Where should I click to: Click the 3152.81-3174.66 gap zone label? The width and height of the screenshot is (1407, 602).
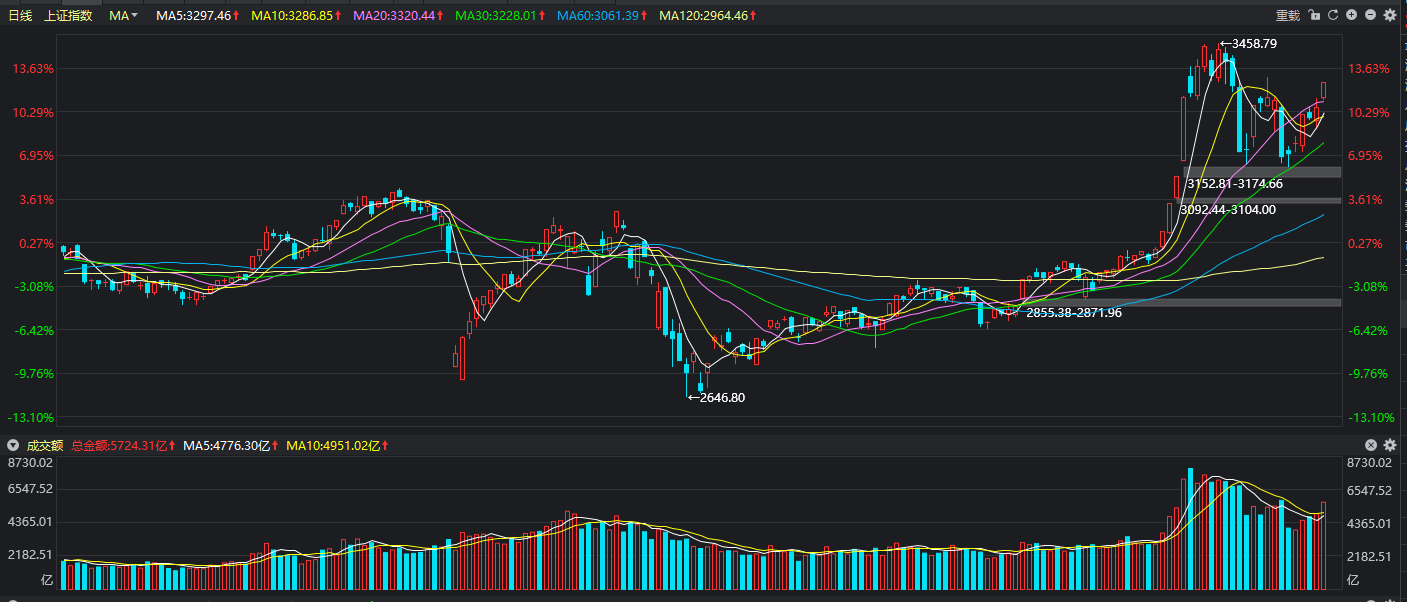(x=1235, y=184)
